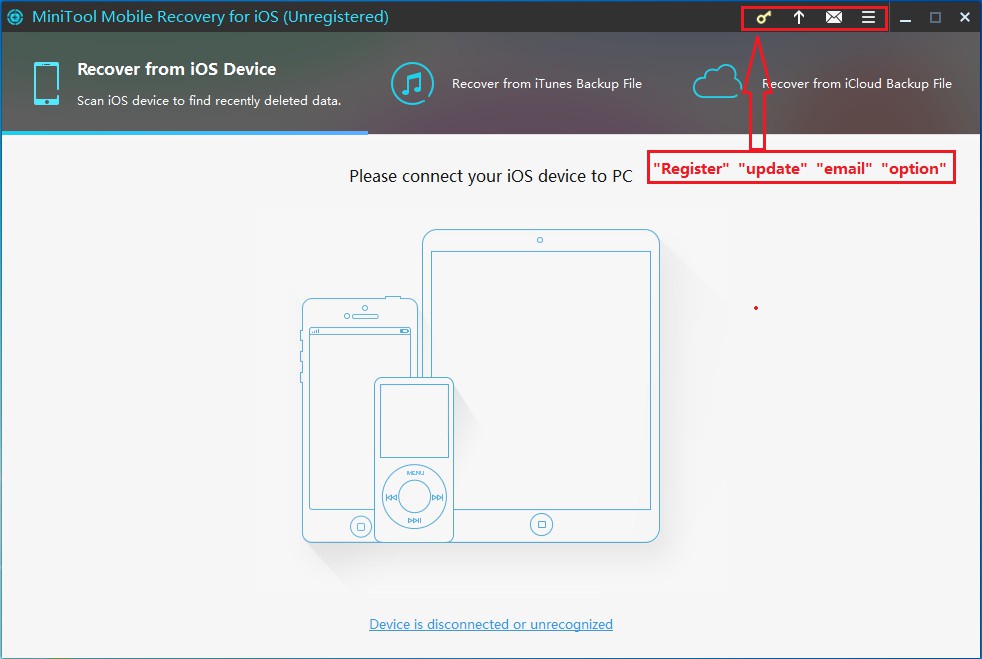Open the options hamburger menu
Viewport: 982px width, 659px height.
(868, 18)
